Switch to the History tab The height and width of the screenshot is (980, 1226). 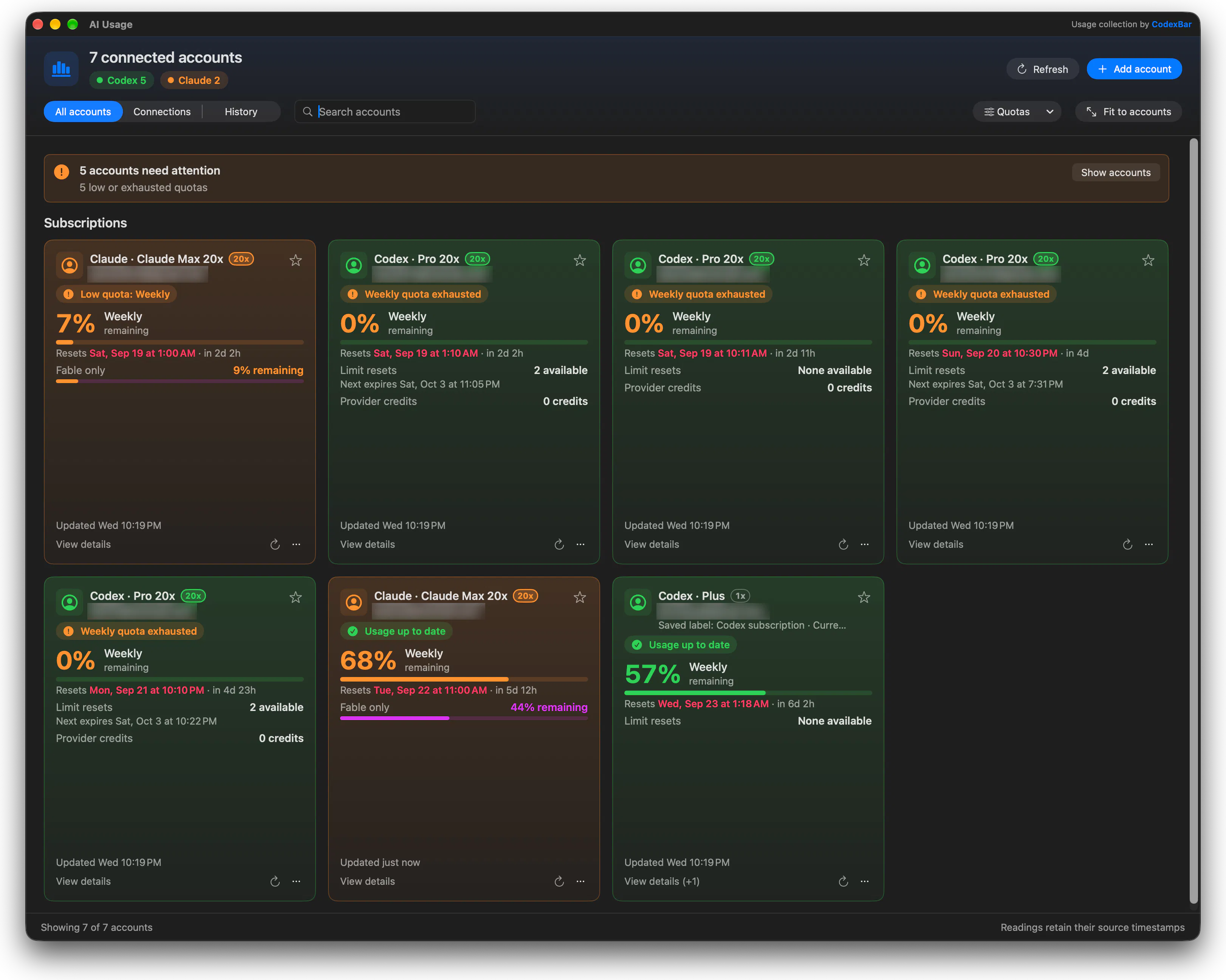tap(241, 112)
